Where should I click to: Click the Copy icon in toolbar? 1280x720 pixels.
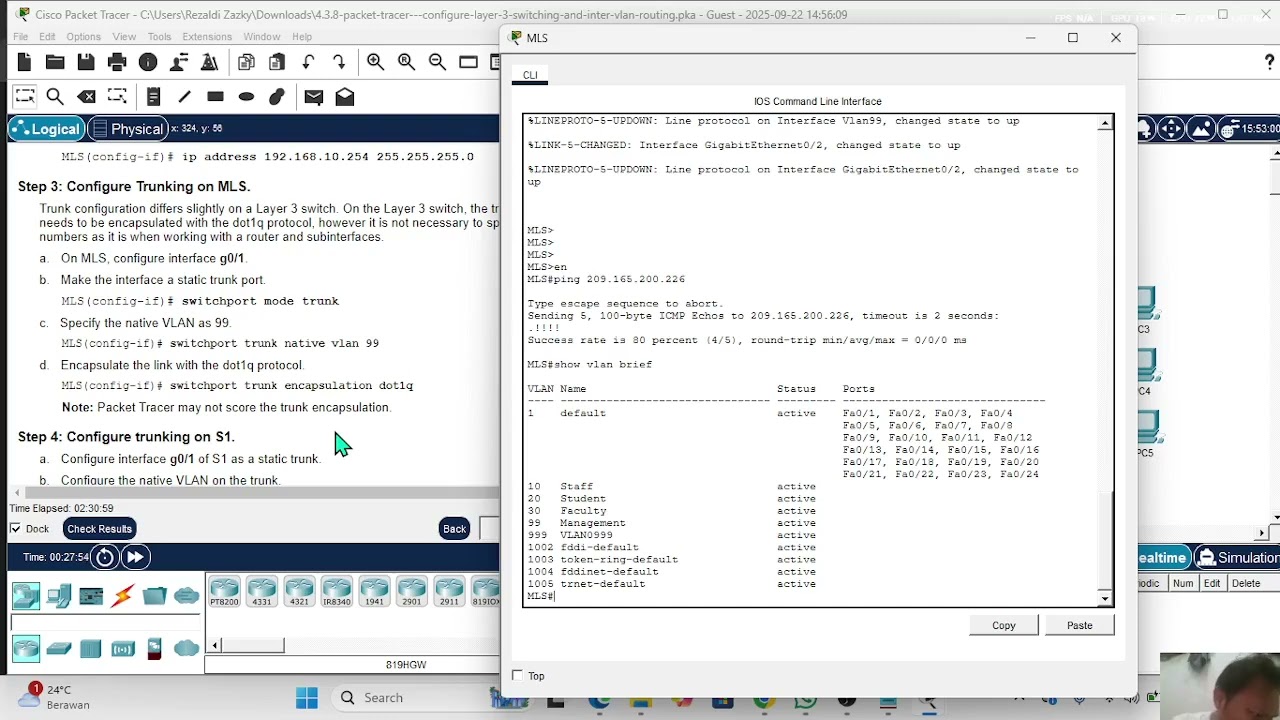click(246, 62)
